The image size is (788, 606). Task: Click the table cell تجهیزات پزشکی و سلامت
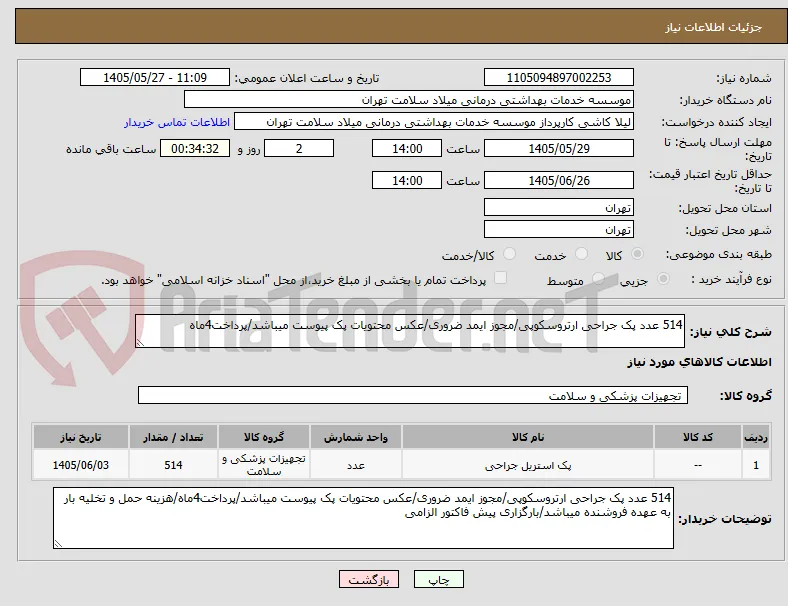point(264,465)
